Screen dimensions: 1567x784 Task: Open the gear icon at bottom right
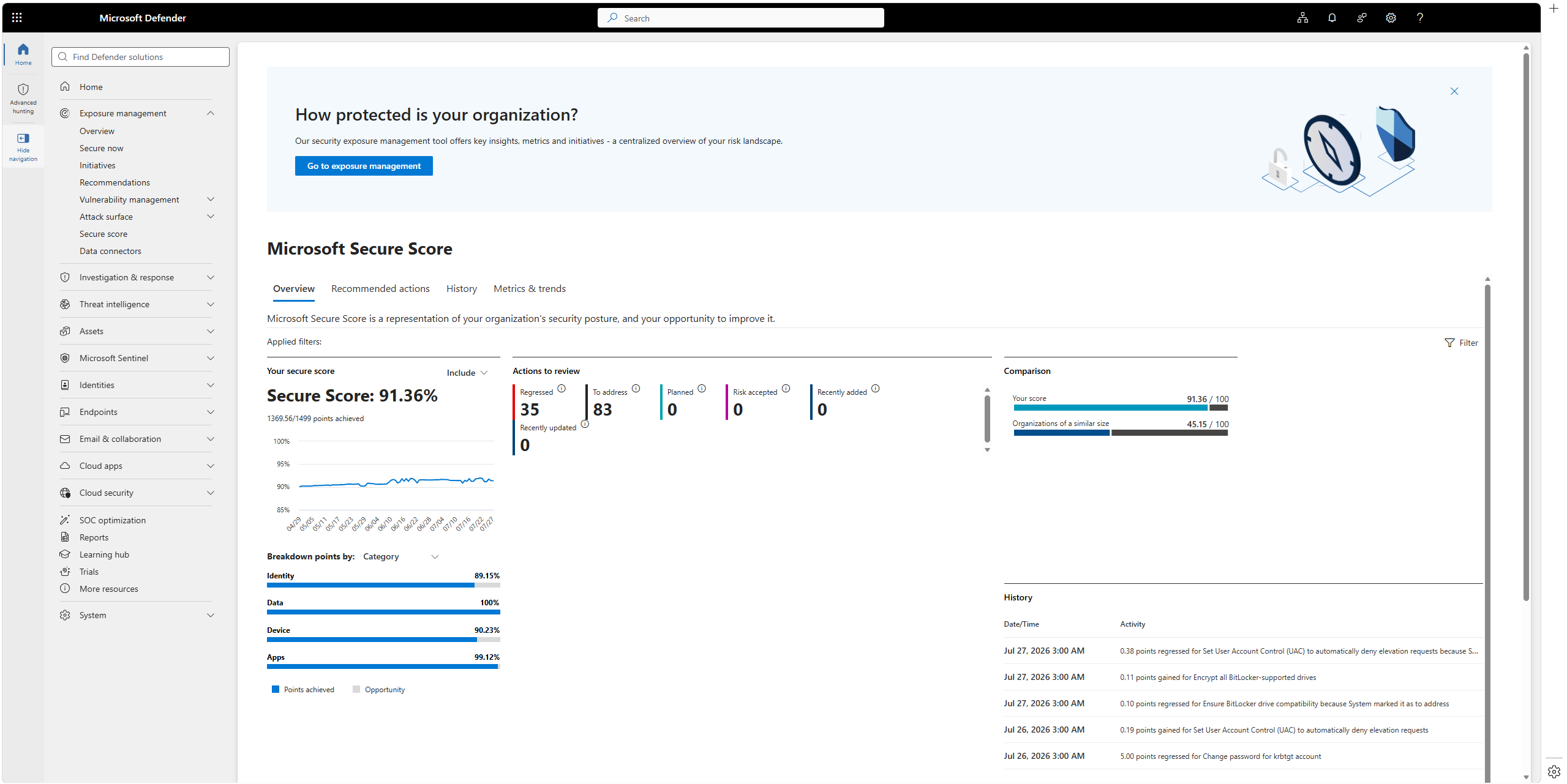(1554, 772)
